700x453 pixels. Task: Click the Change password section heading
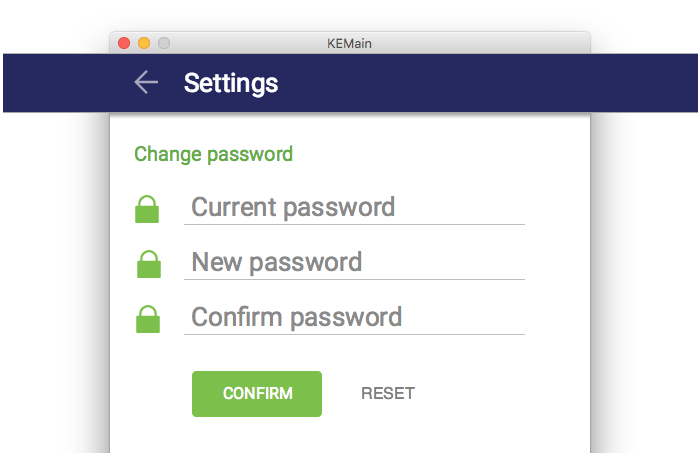(213, 154)
